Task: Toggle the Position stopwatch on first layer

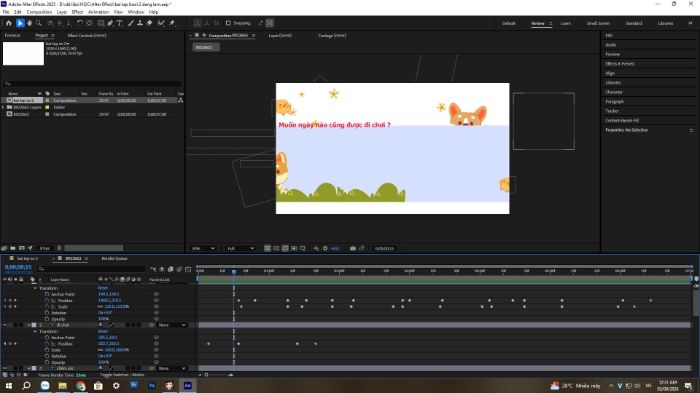Action: 47,301
